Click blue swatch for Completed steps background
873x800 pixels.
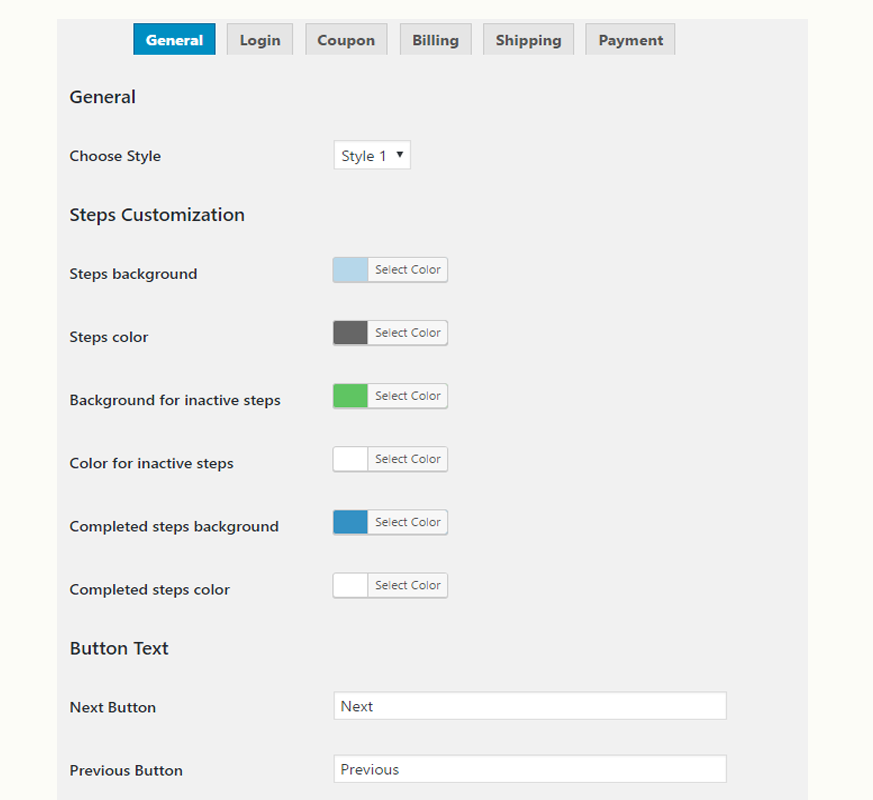(350, 522)
